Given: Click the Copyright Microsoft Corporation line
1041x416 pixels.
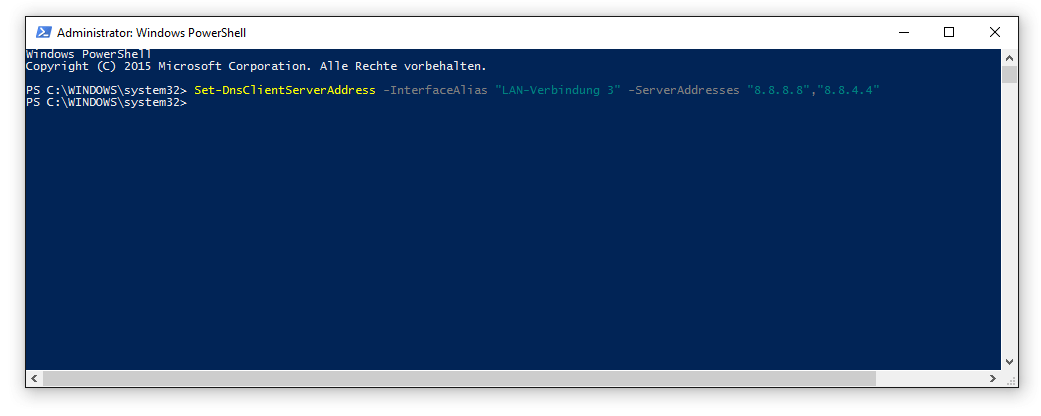Looking at the screenshot, I should [x=256, y=66].
